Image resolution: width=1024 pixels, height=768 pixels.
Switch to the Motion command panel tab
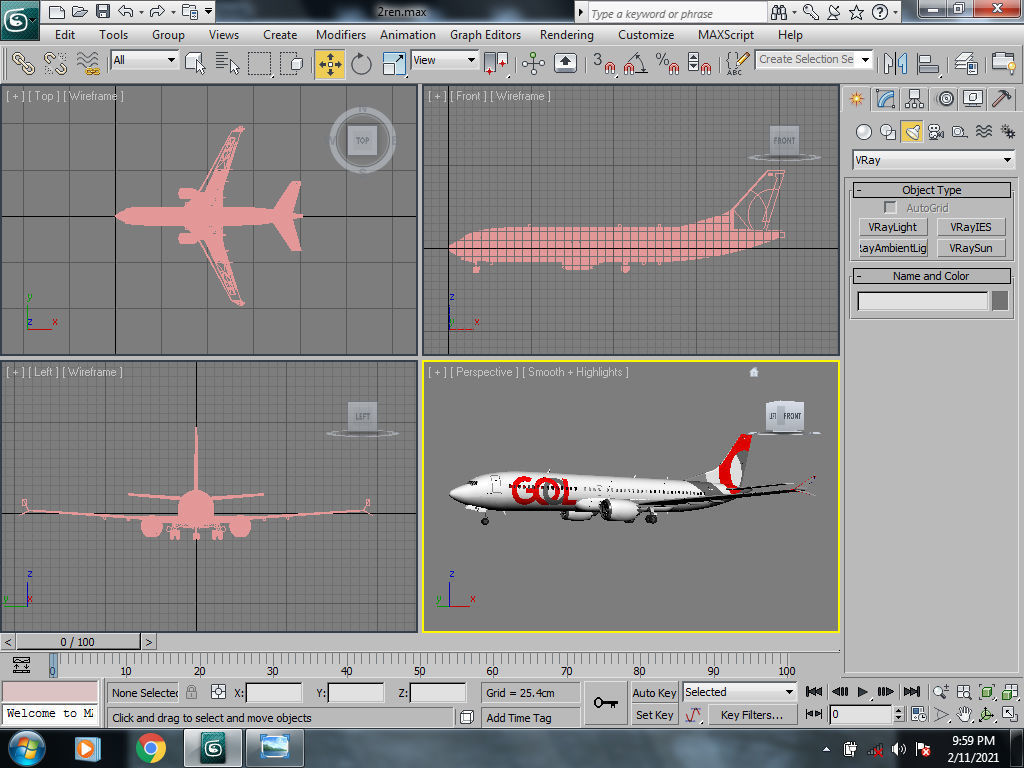944,99
